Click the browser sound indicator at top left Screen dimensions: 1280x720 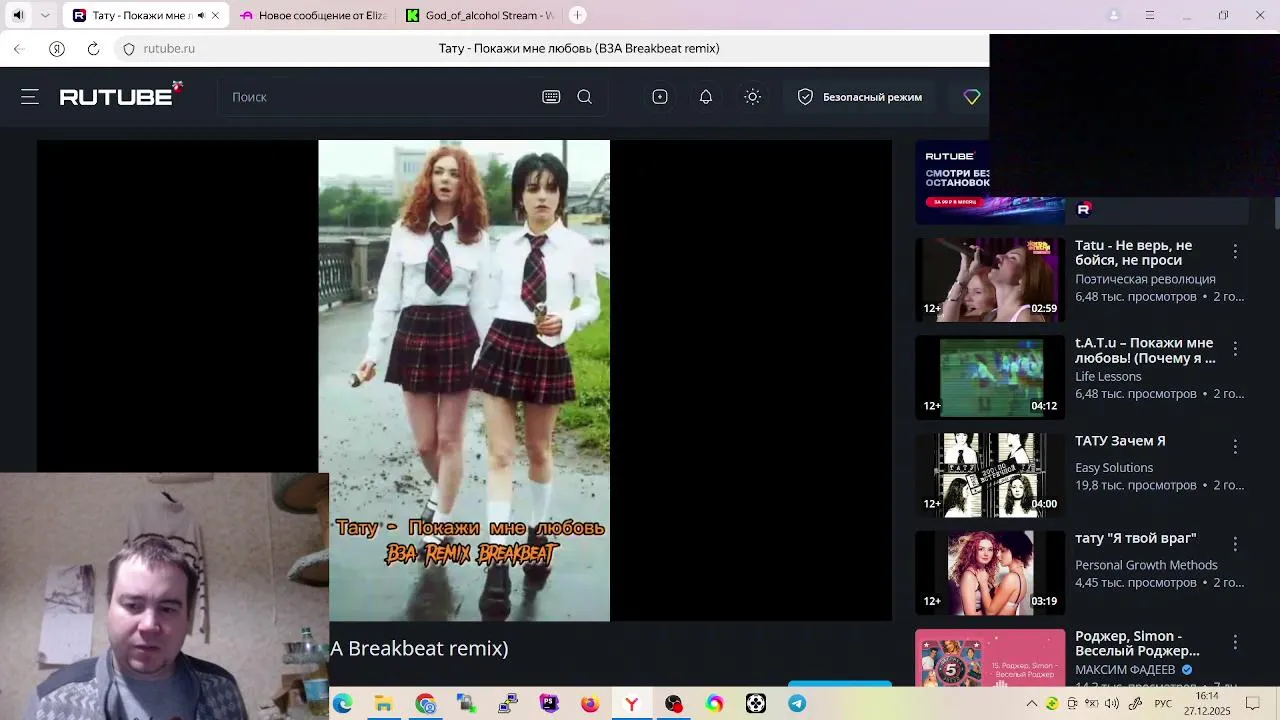pos(17,15)
